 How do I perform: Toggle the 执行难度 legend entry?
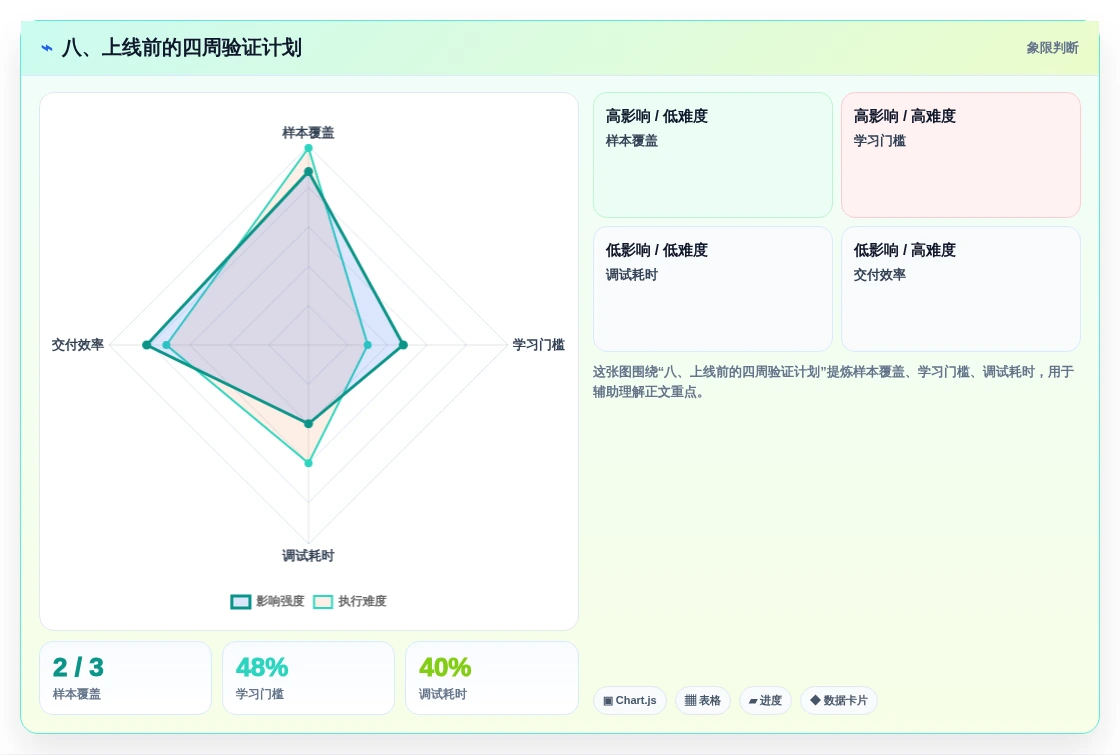(x=350, y=601)
